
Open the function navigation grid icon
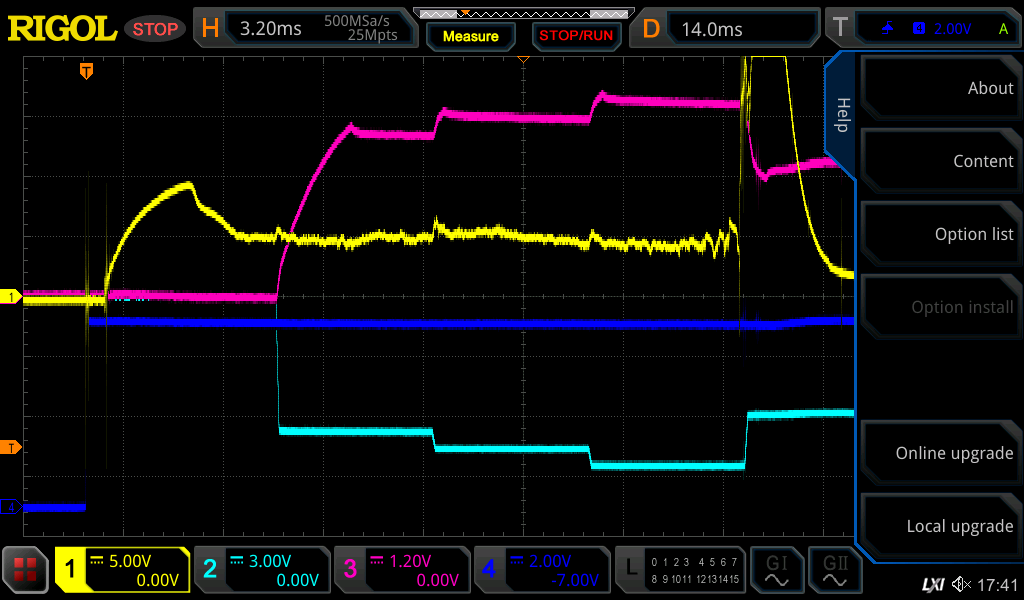pos(26,571)
